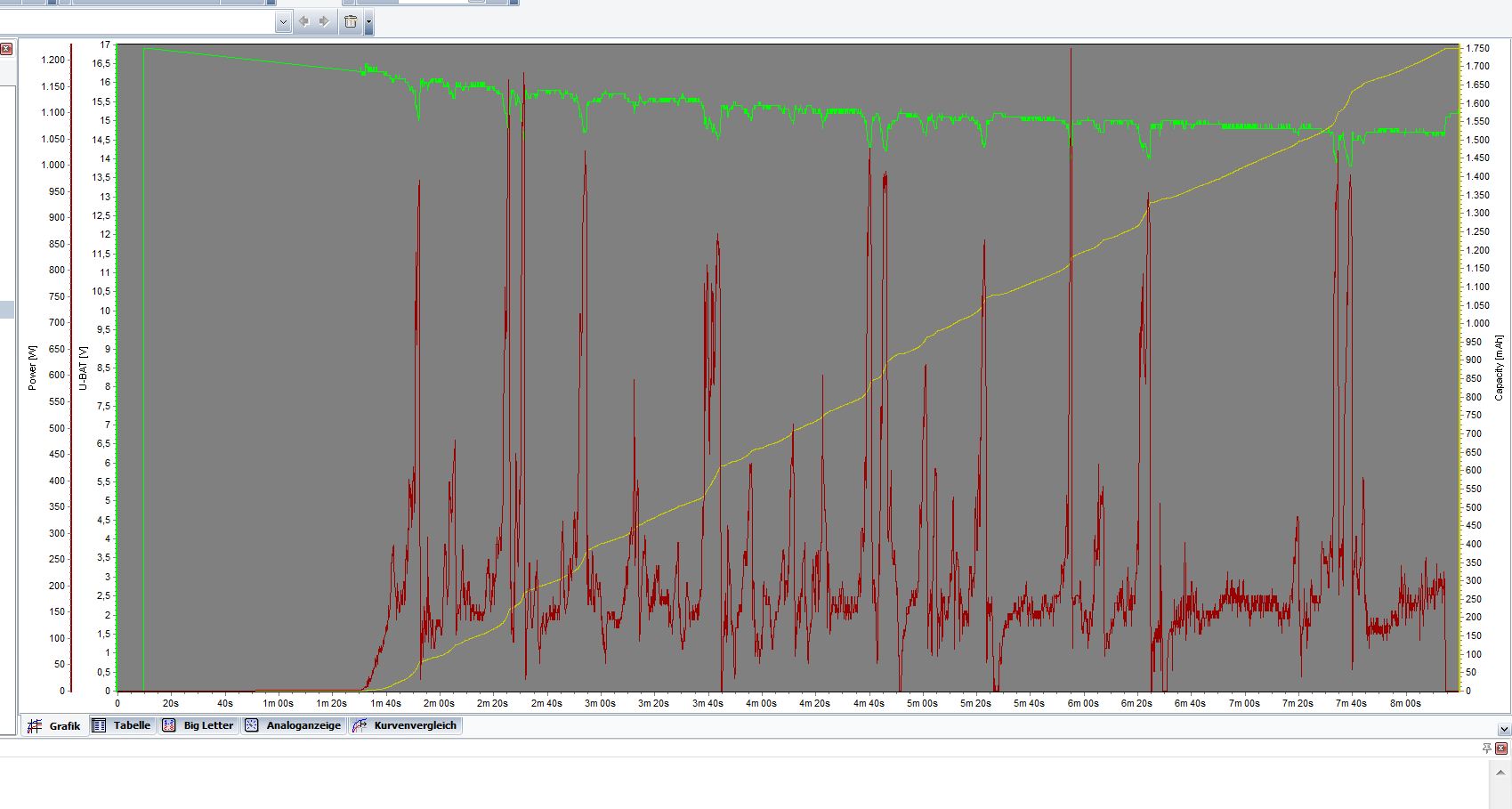Open the tab list dropdown chevron
Screen dimensions: 1512x809
pos(1503,729)
